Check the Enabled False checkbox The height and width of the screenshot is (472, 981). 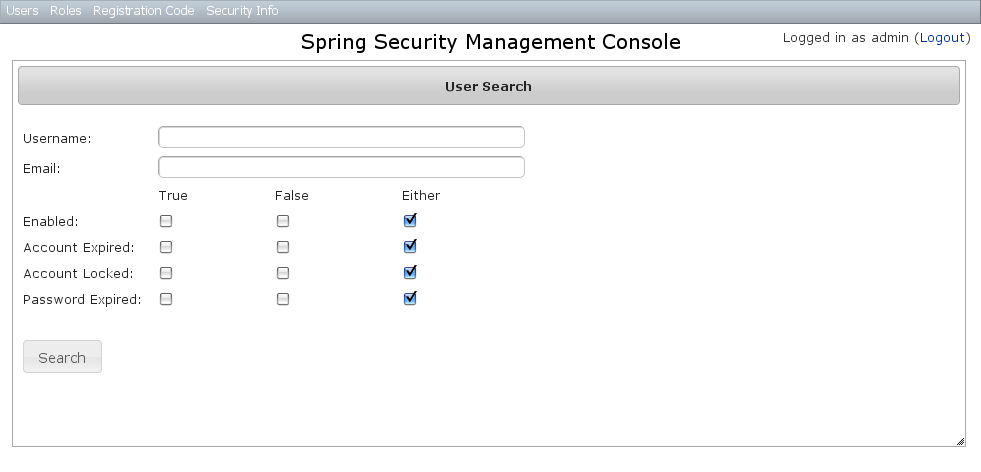pos(283,221)
